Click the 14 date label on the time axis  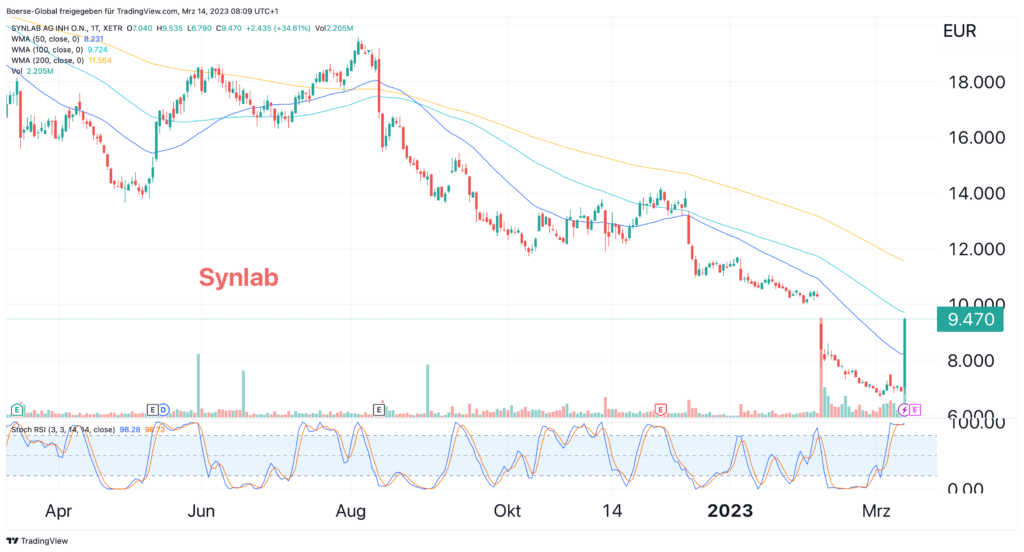point(612,511)
